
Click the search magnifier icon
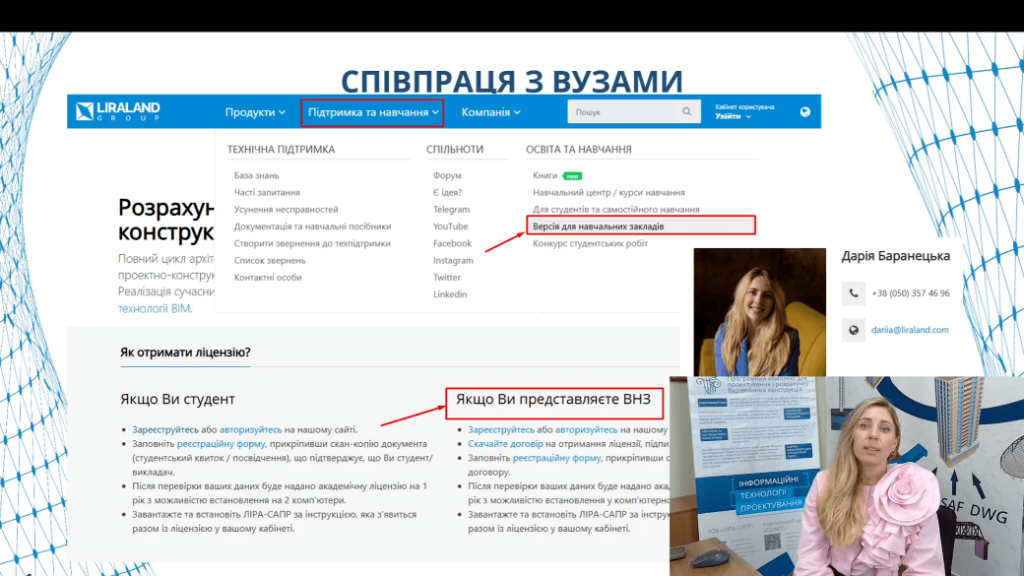tap(686, 112)
